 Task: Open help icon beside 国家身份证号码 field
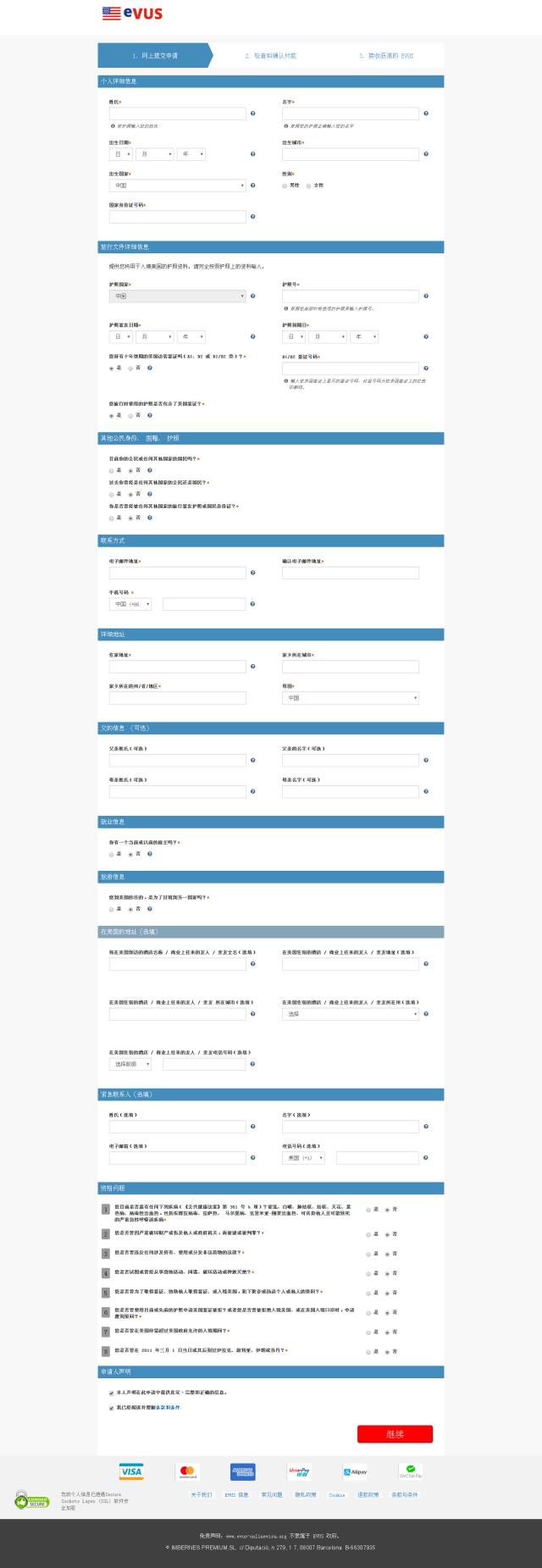tap(253, 217)
